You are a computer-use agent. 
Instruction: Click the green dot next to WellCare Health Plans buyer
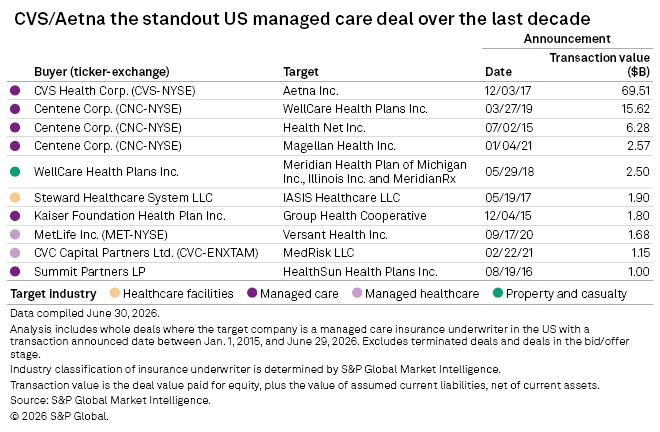15,171
